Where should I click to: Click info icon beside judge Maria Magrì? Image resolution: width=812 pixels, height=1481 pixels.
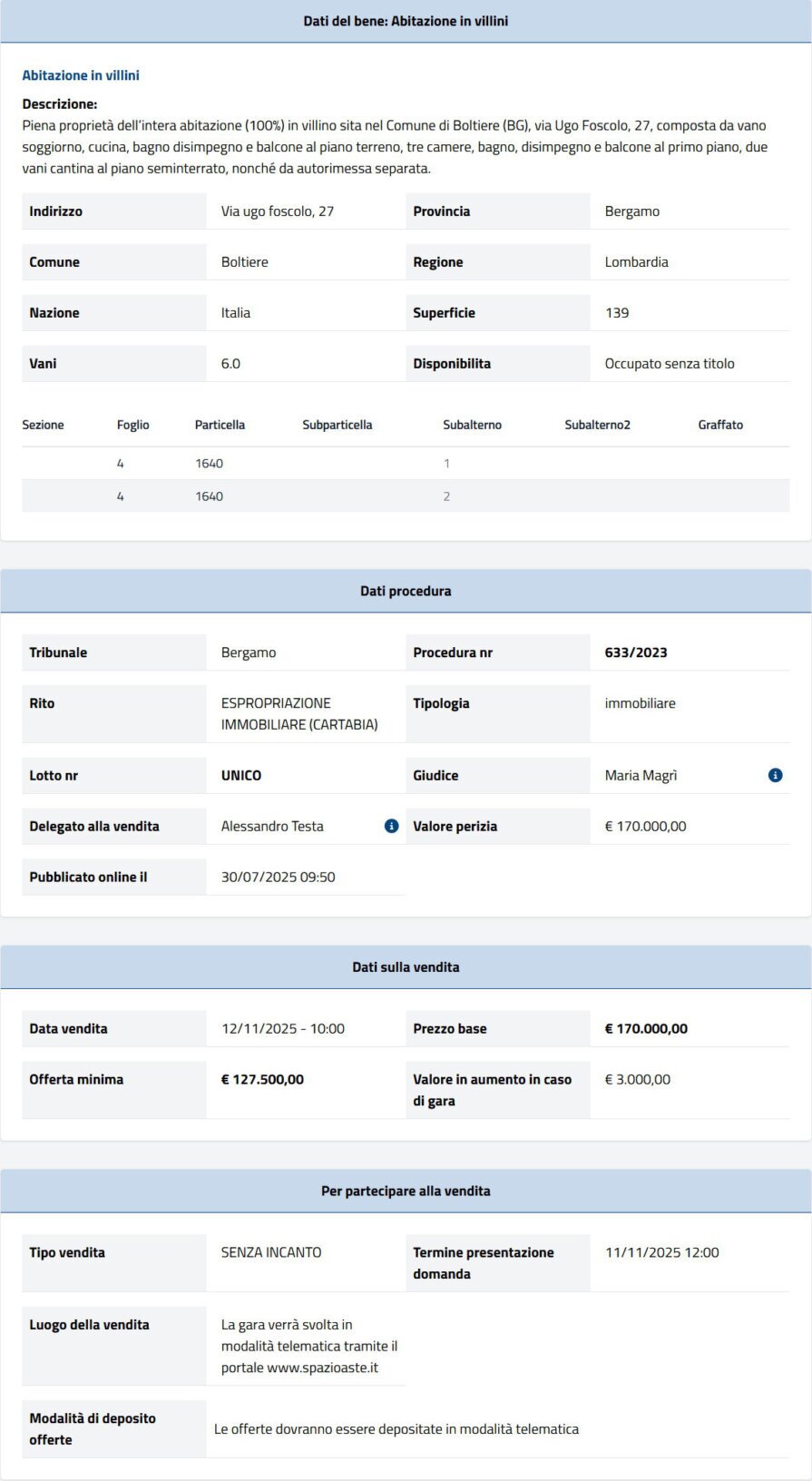[775, 775]
